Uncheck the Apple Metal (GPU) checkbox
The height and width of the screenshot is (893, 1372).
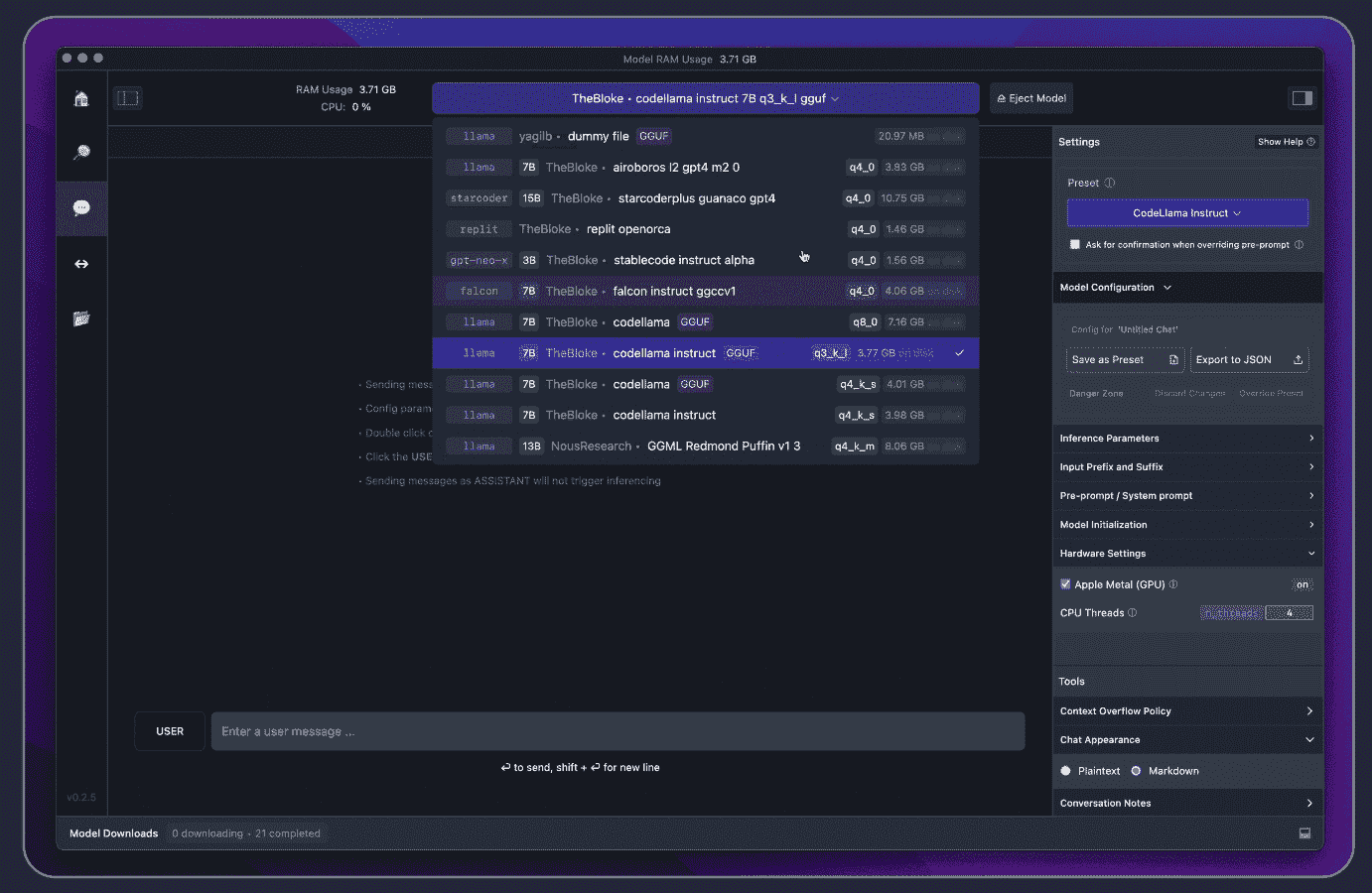click(x=1065, y=584)
